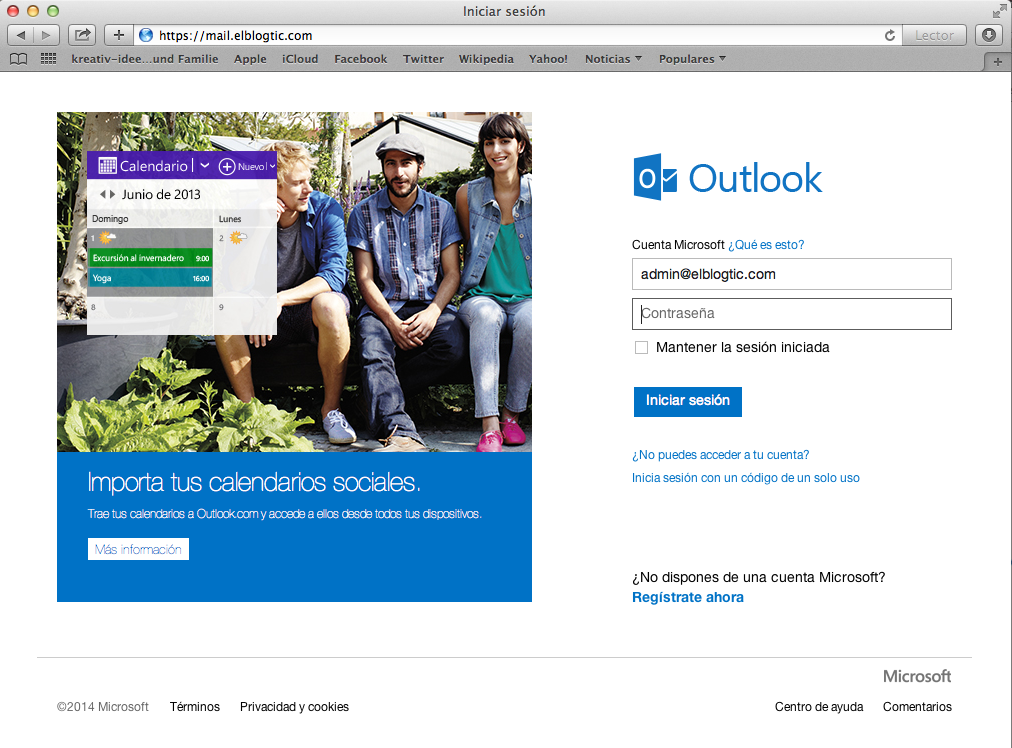Screen dimensions: 1012x748
Task: Expand the Calendario dropdown chevron
Action: click(x=205, y=166)
